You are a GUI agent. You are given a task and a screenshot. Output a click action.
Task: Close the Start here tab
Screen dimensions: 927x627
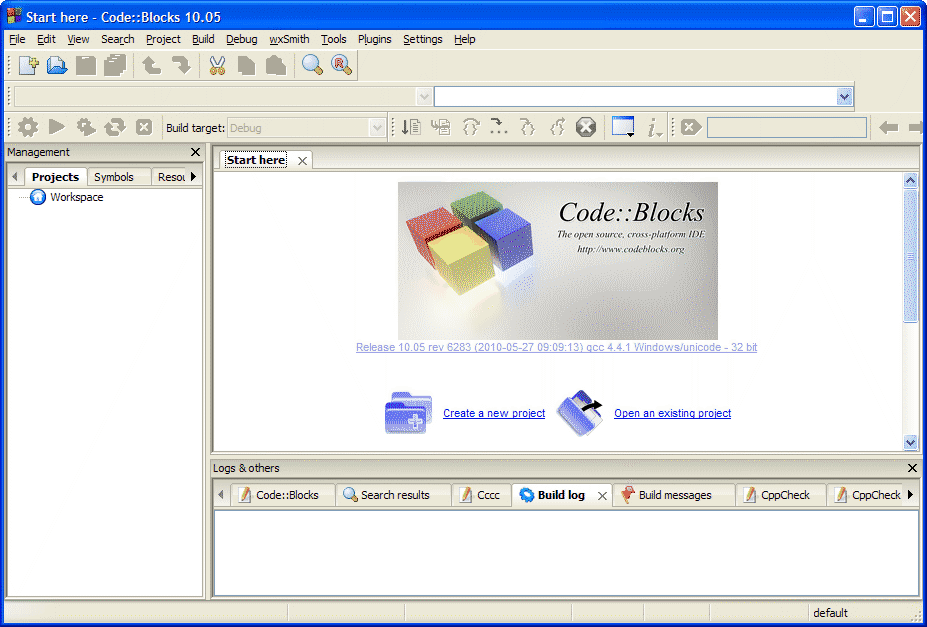pos(302,161)
